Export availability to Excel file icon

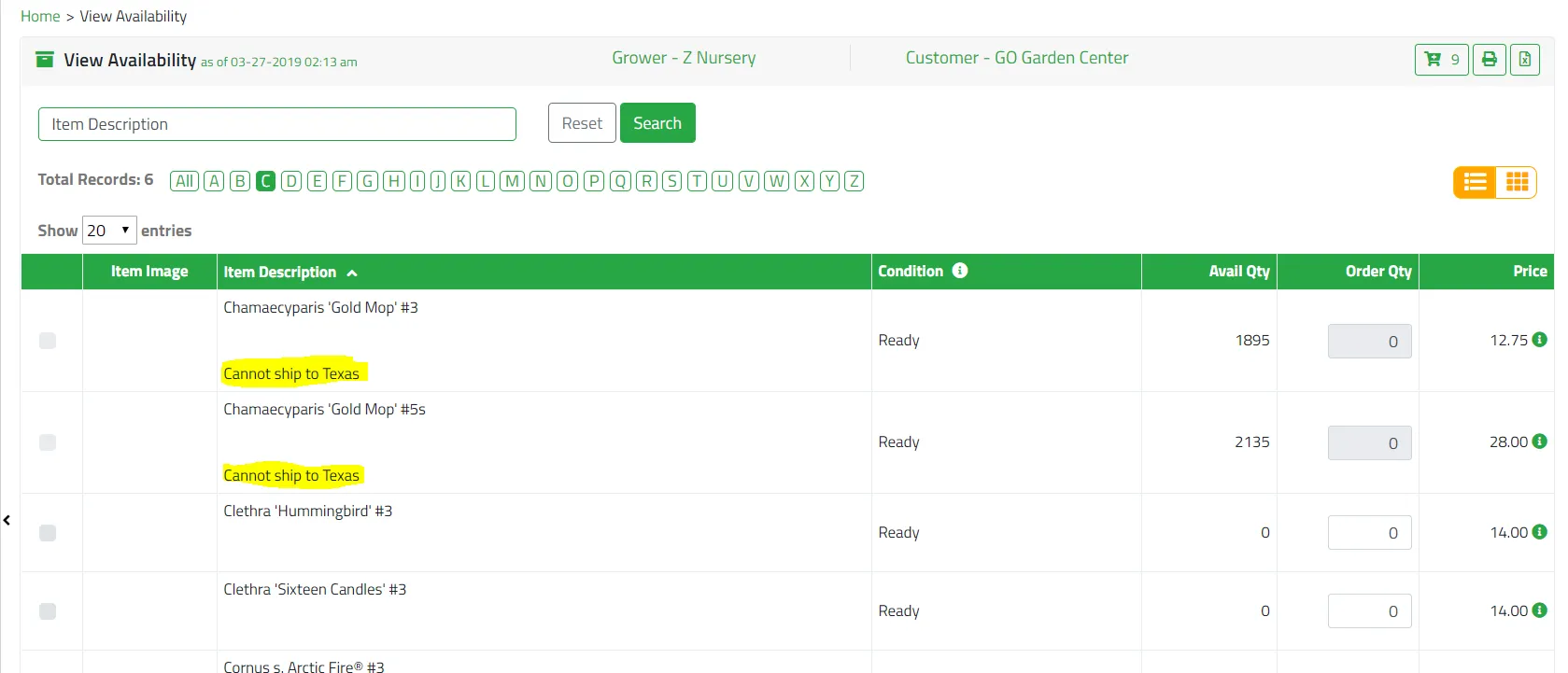point(1524,60)
